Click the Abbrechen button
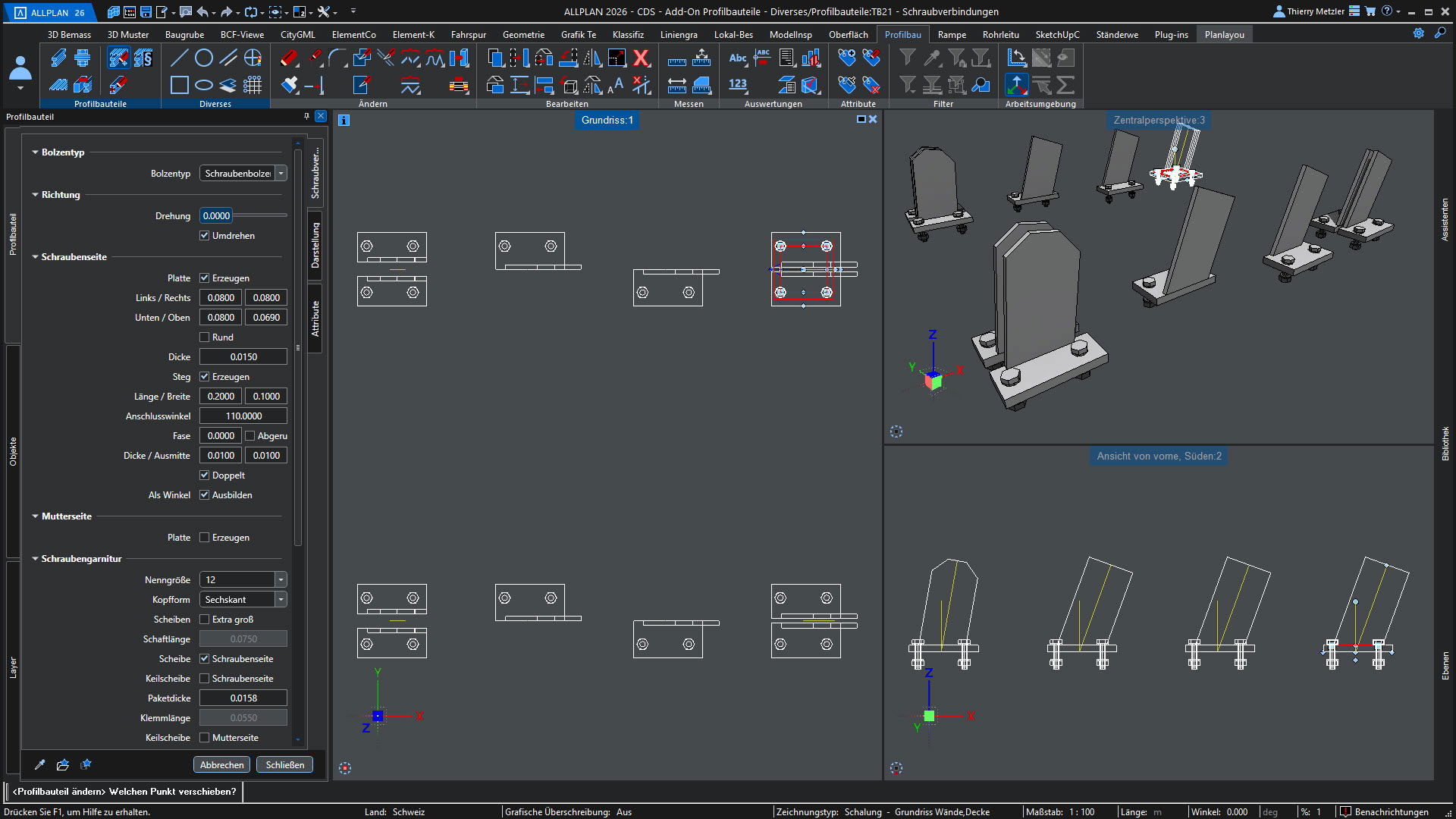Viewport: 1456px width, 819px height. click(x=221, y=764)
